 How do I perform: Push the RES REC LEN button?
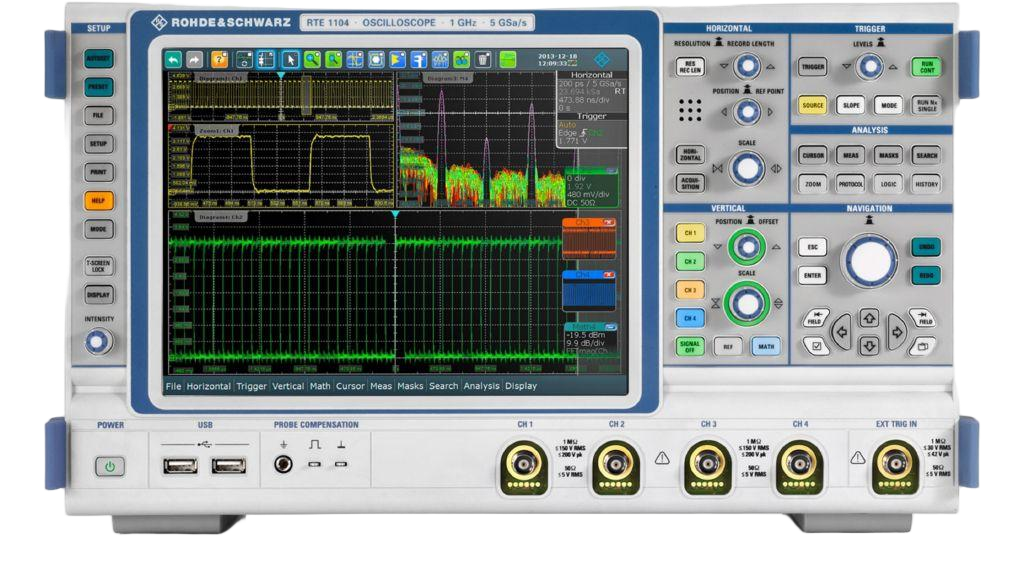pos(690,67)
